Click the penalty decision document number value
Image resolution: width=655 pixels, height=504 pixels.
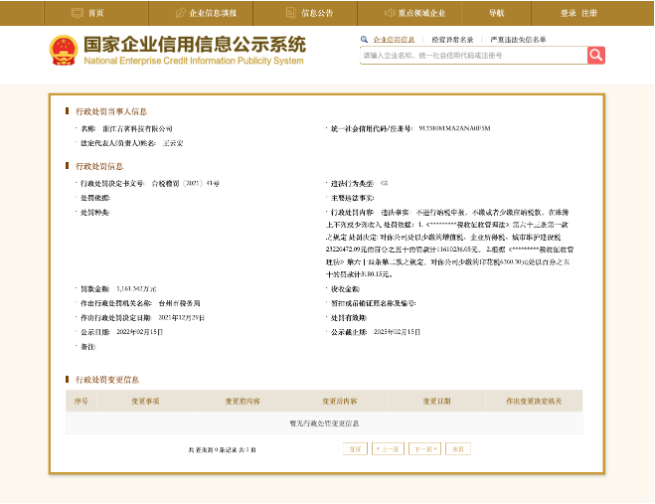185,183
